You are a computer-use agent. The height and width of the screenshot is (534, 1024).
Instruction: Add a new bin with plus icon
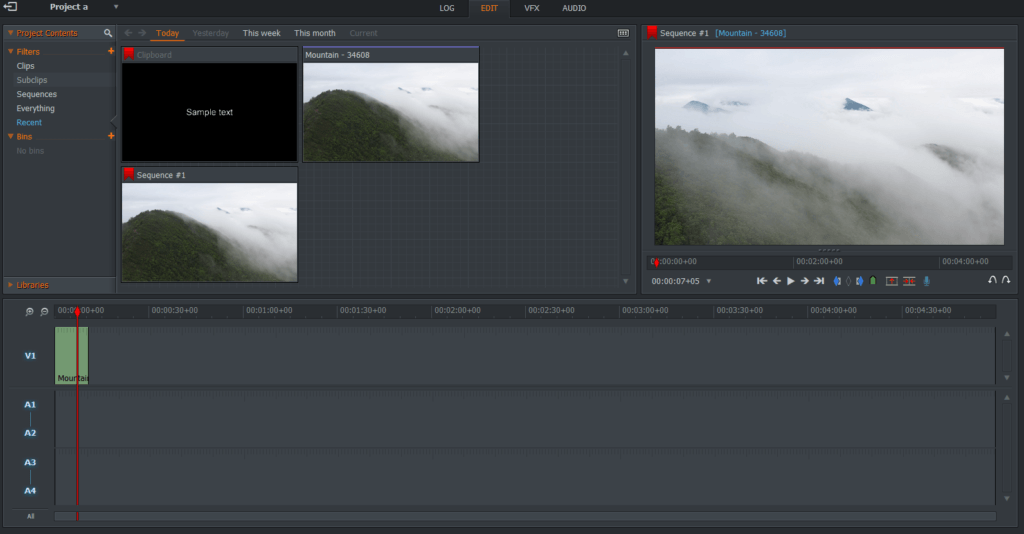pos(111,136)
